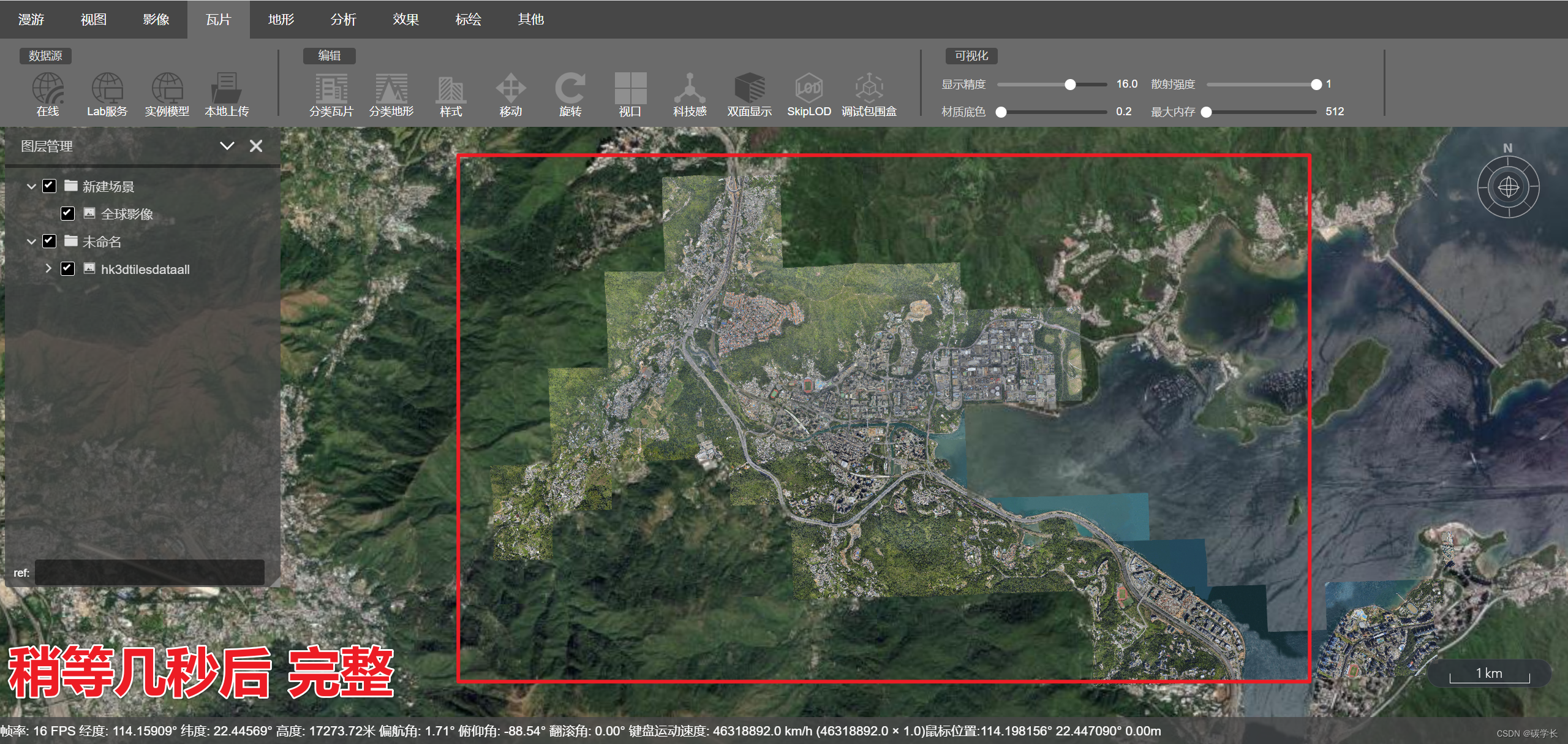Screen dimensions: 1568x744
Task: Click the image icon beside 全球影像
Action: 89,213
